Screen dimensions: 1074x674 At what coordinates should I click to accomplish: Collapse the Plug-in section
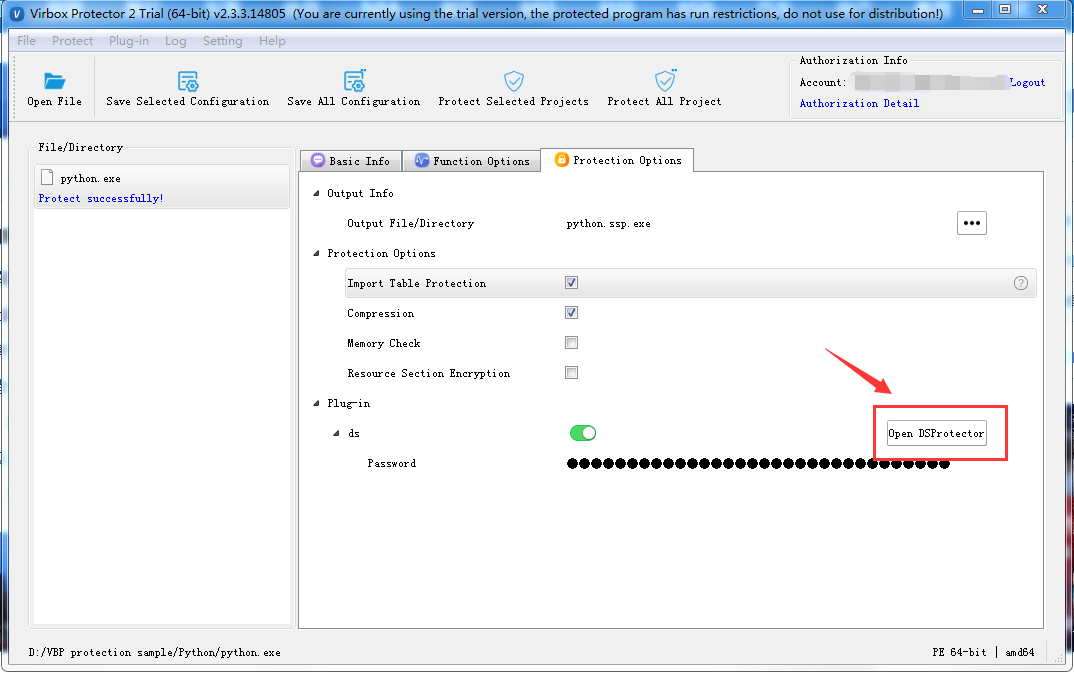click(x=316, y=403)
